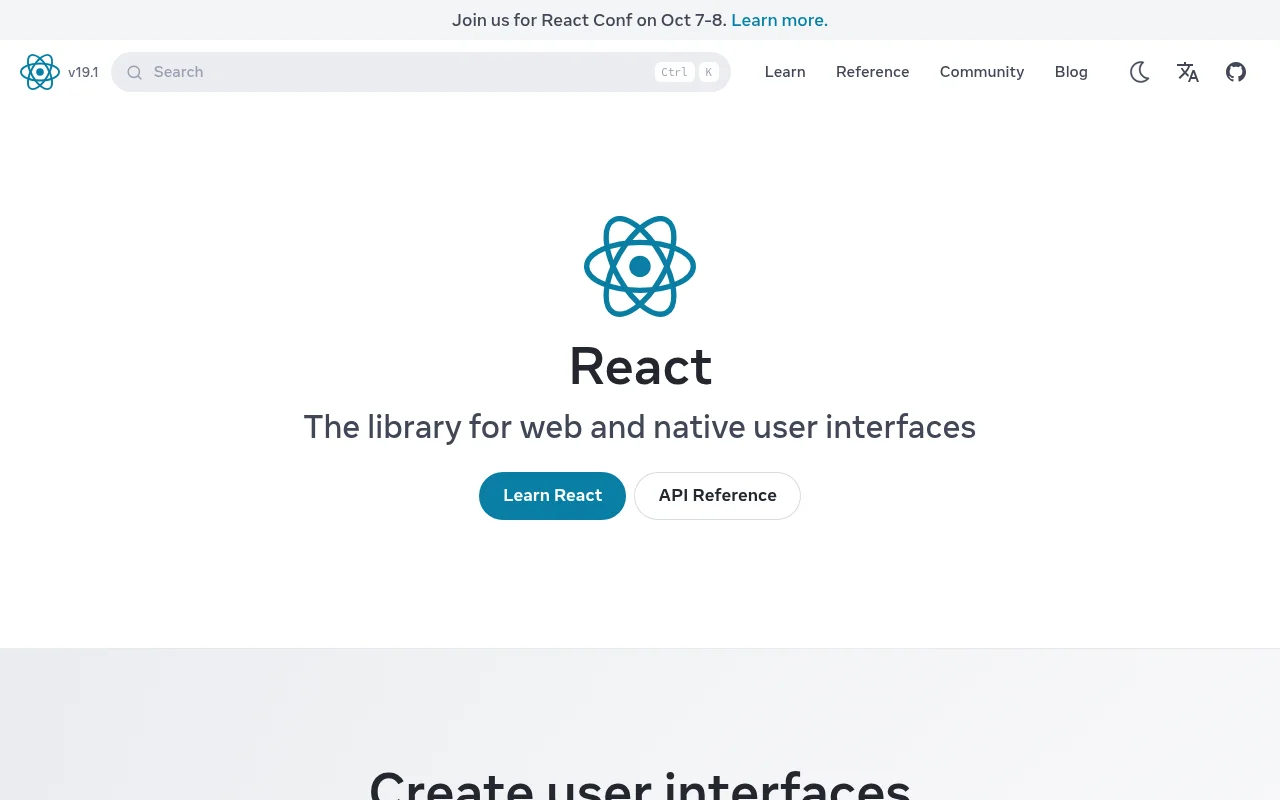Click the Ctrl shortcut key badge

coord(674,72)
